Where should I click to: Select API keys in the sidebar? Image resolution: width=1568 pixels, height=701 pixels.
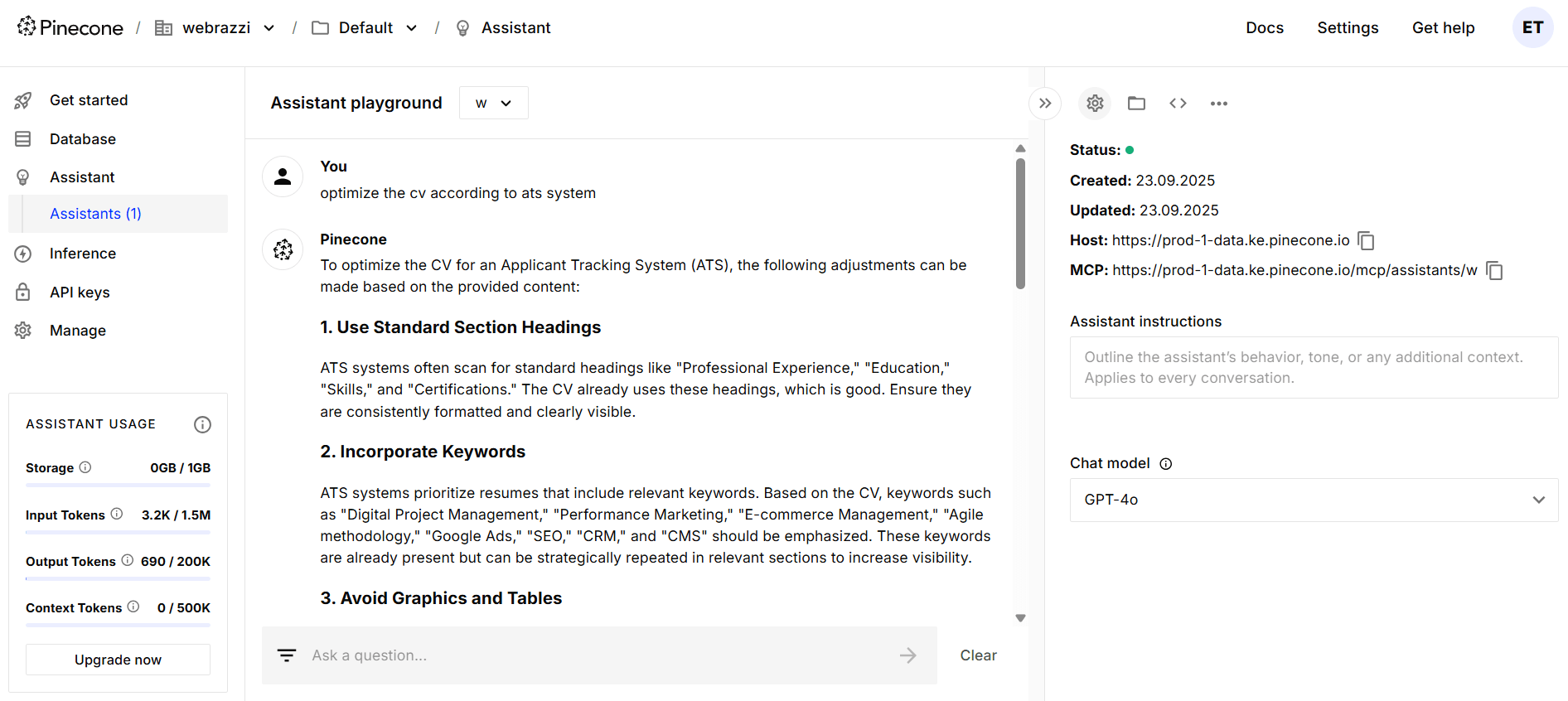(x=80, y=292)
